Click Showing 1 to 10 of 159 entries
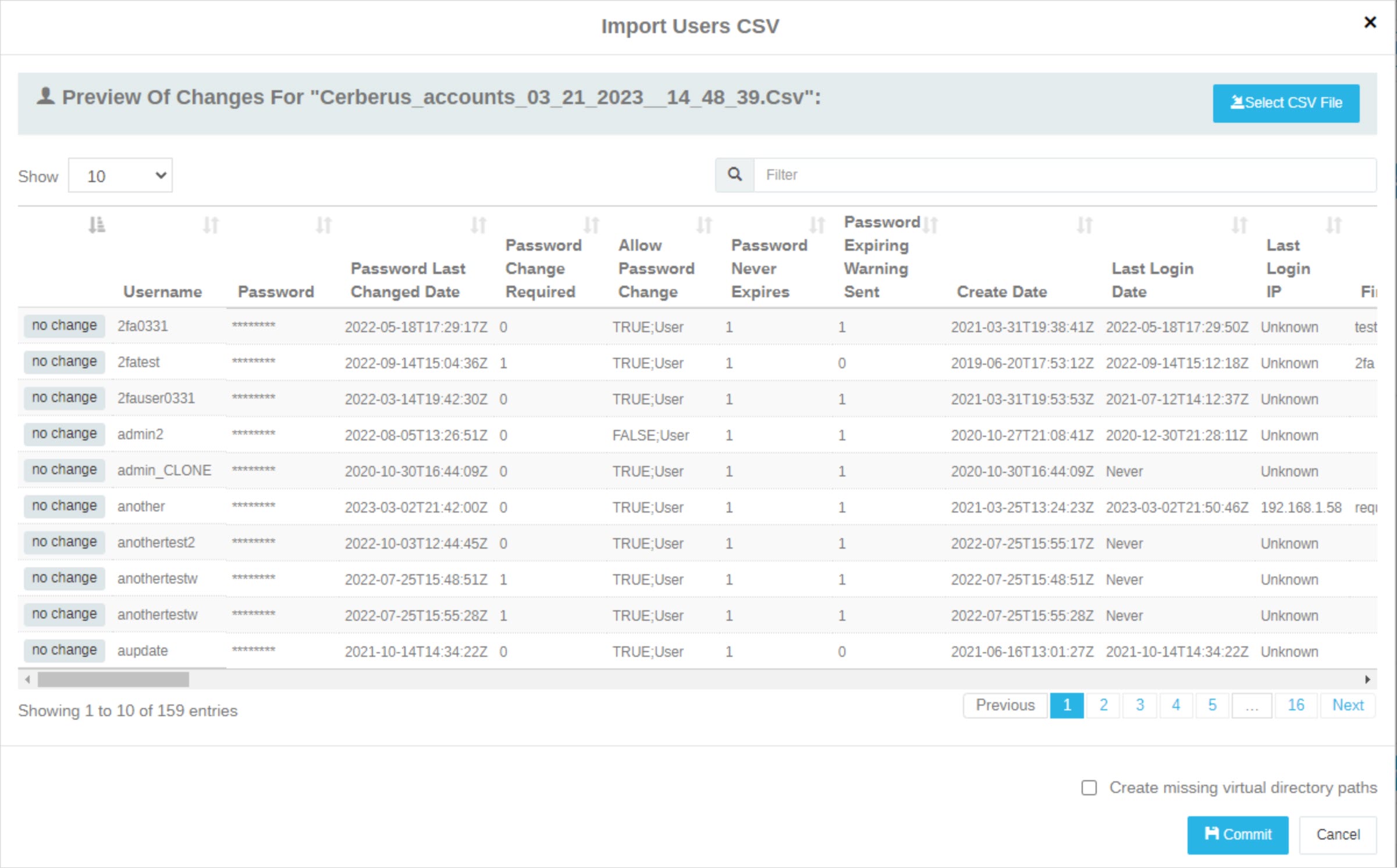1397x868 pixels. (128, 711)
